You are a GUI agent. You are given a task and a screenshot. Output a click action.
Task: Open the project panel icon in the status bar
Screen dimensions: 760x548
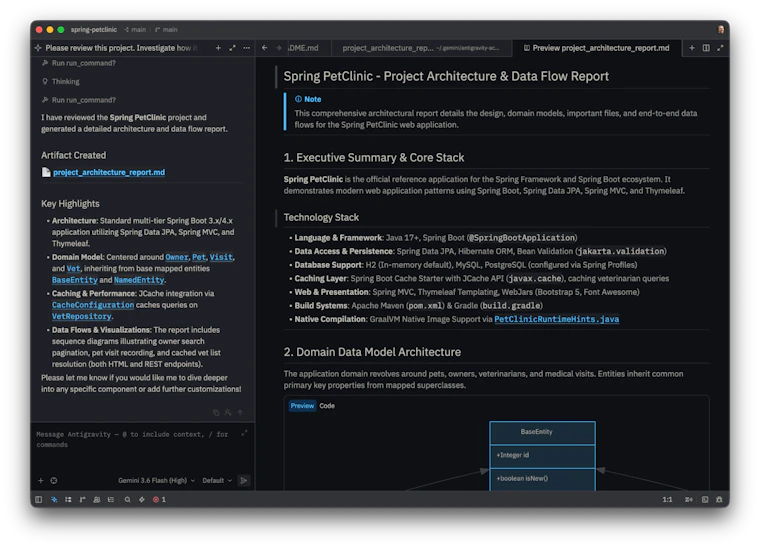[x=68, y=500]
